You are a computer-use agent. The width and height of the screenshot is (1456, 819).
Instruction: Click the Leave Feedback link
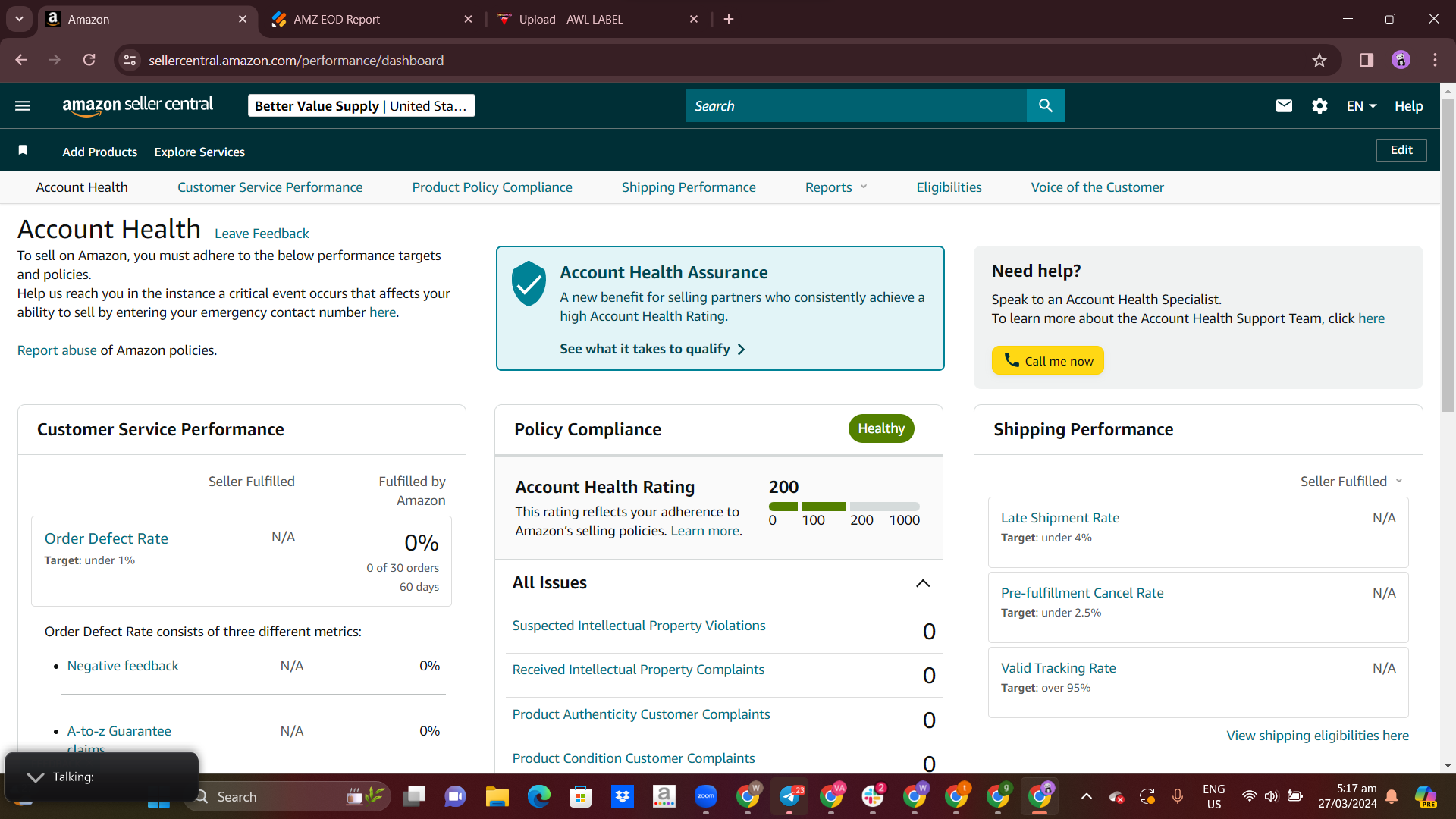click(262, 234)
